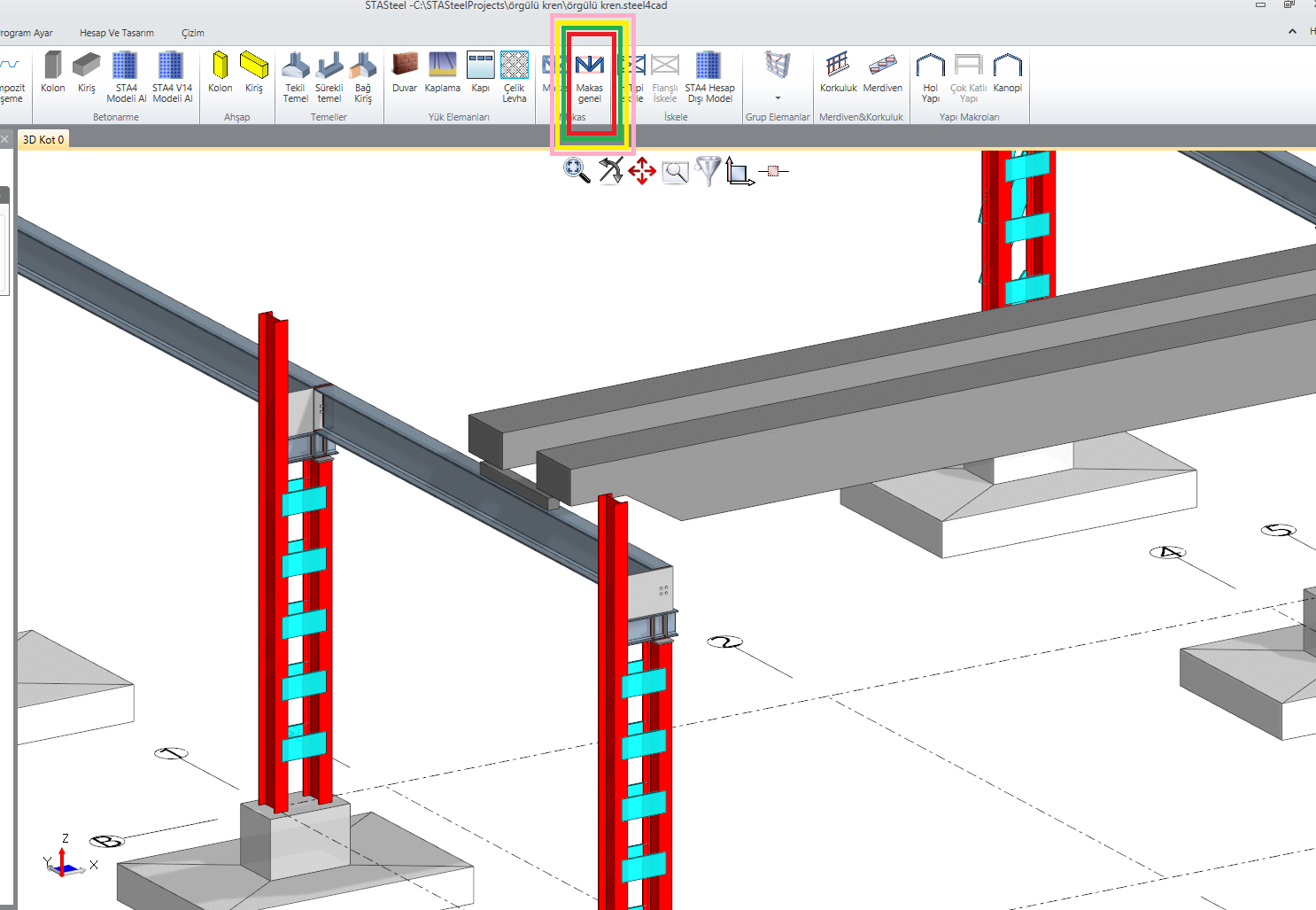This screenshot has width=1316, height=910.
Task: Open the Hesap Ve Tasarım tab
Action: pos(117,33)
